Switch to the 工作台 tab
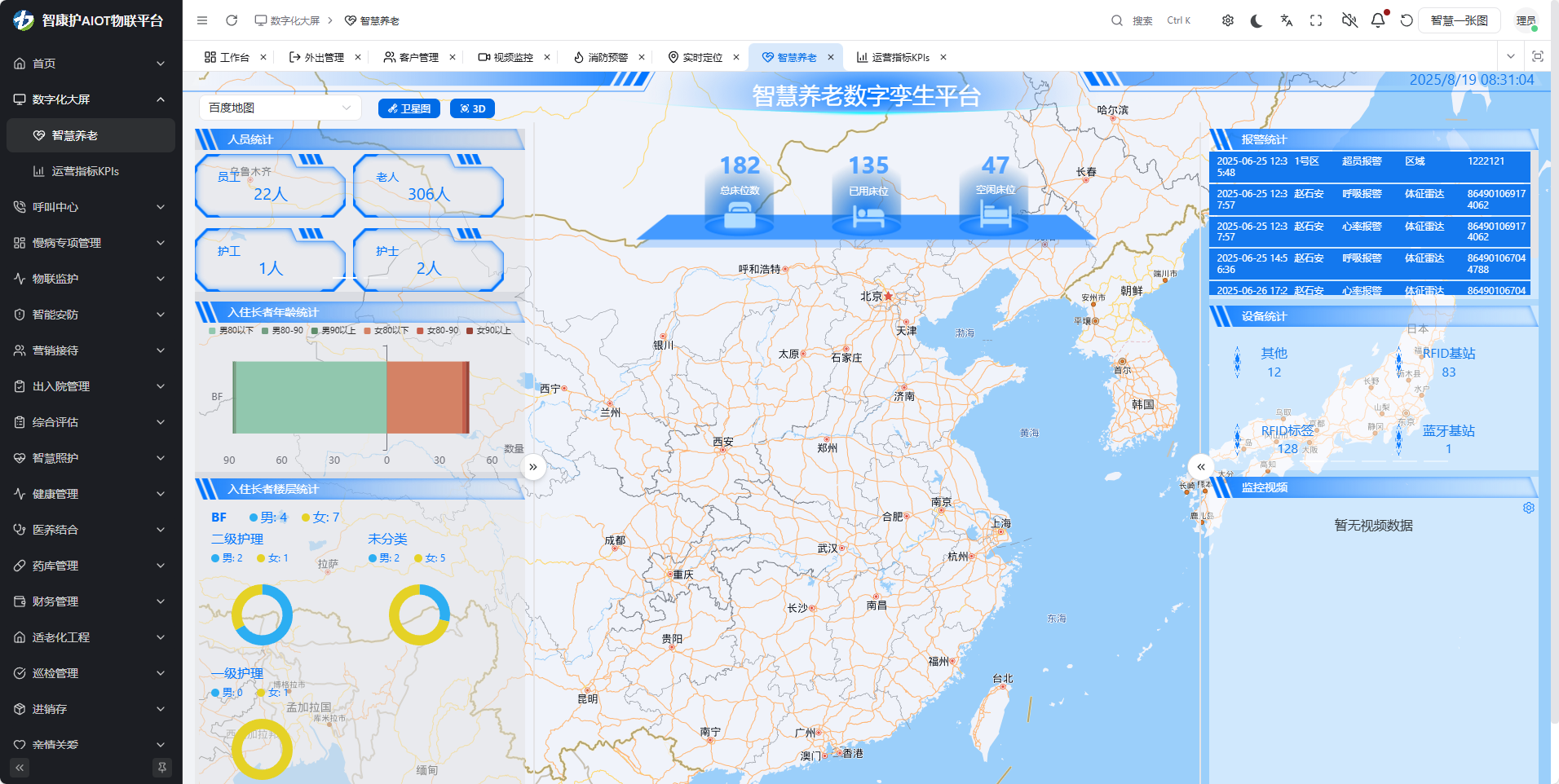 click(227, 57)
